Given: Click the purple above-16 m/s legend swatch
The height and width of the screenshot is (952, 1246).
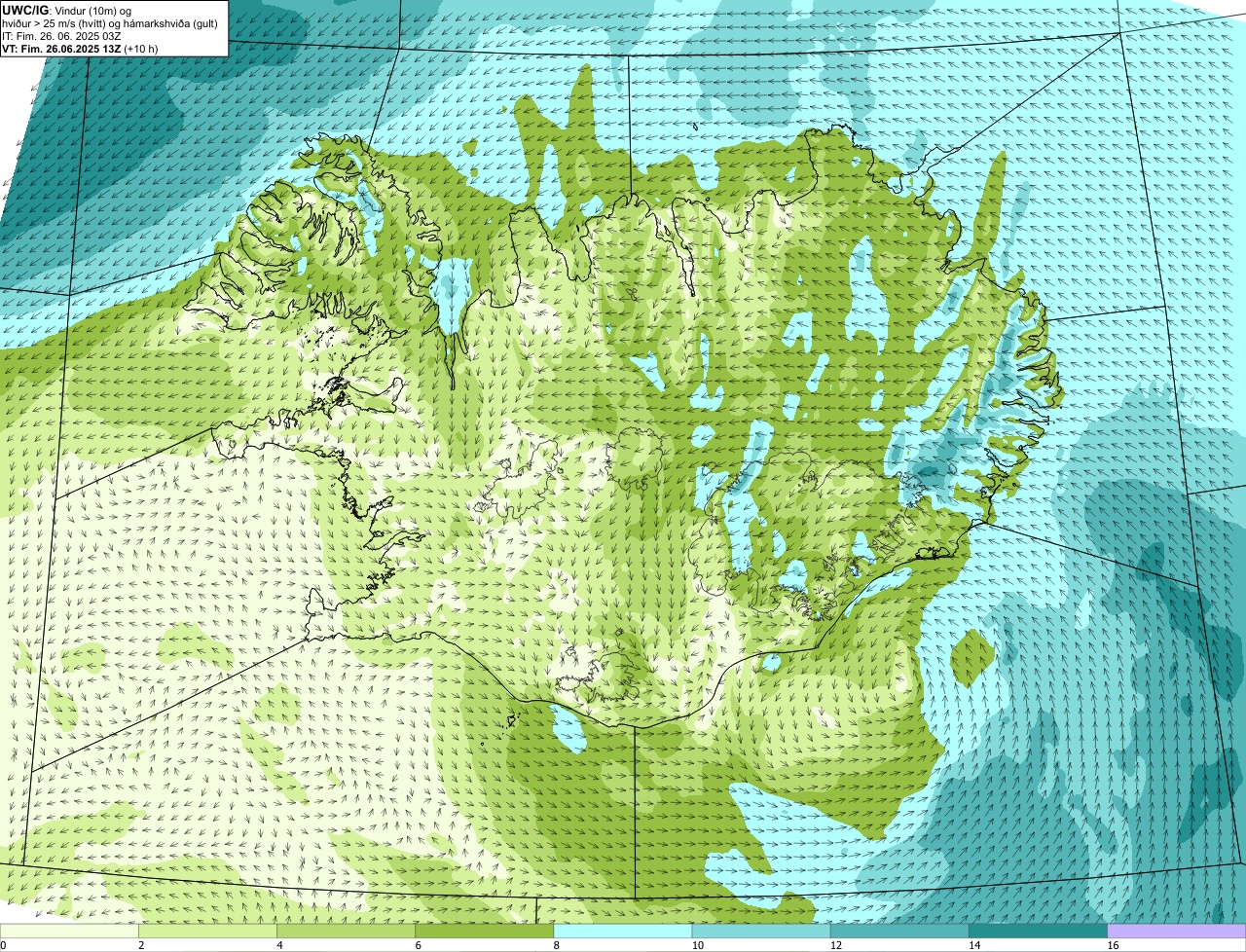Looking at the screenshot, I should [x=1177, y=931].
